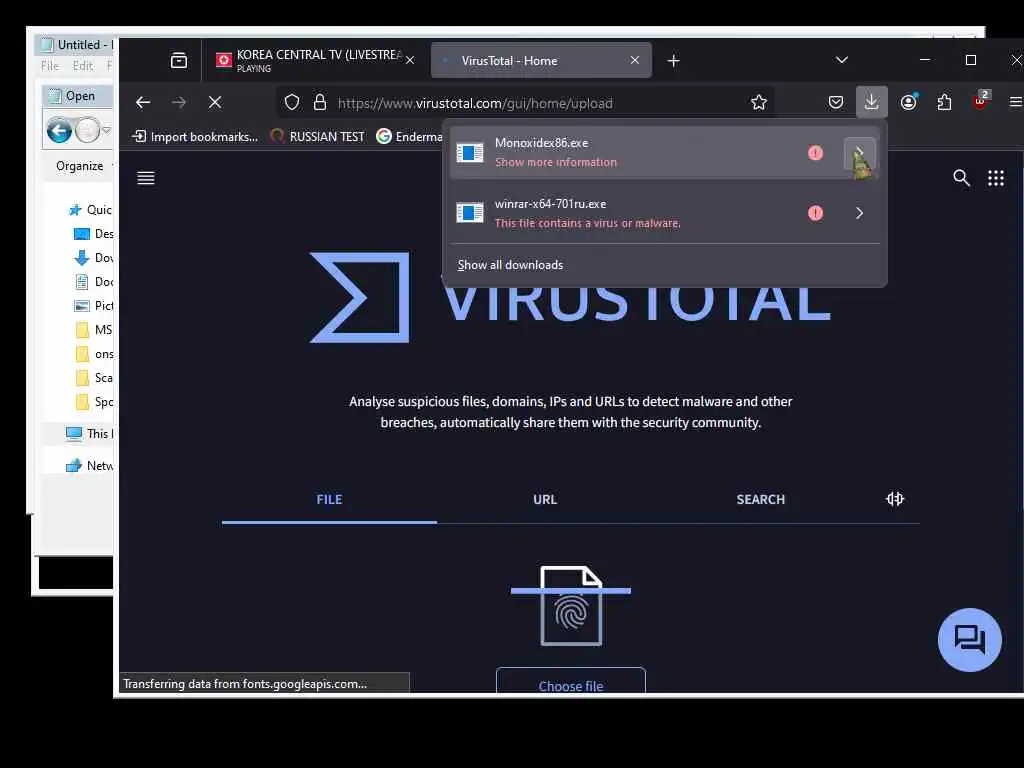
Task: Select Pictures item in Open dialog
Action: 93,306
